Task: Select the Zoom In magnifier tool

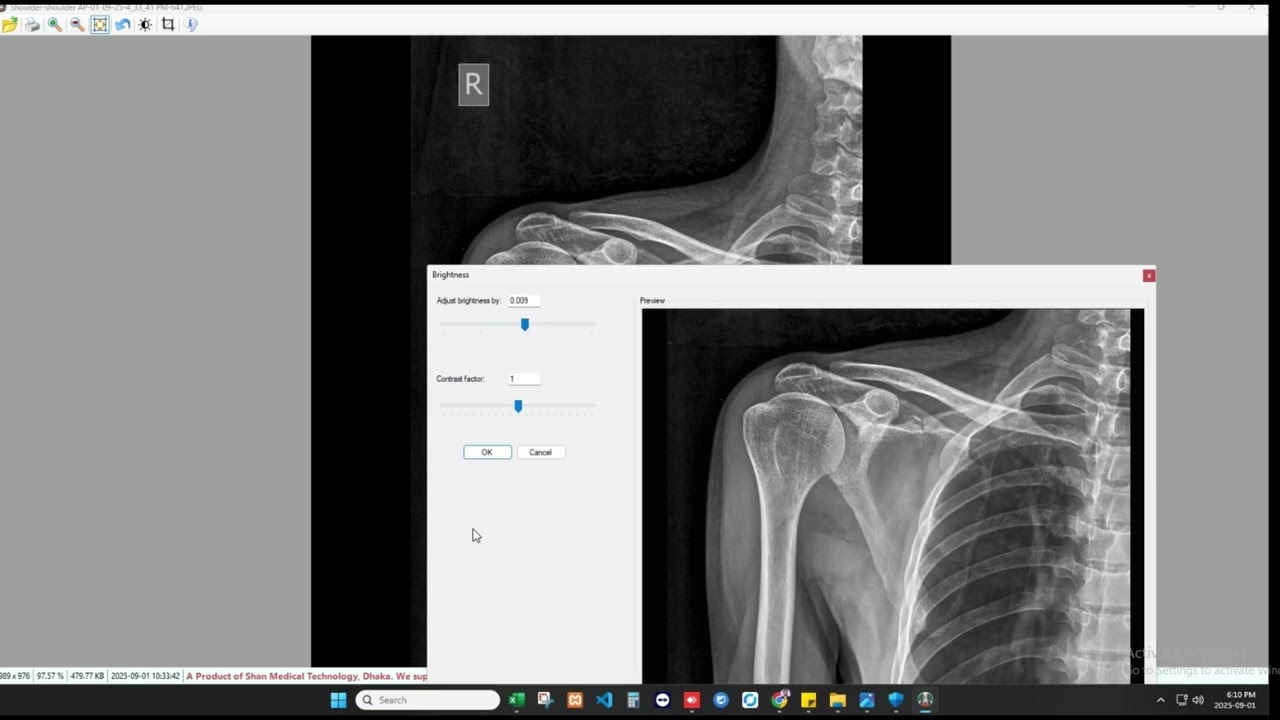Action: 55,24
